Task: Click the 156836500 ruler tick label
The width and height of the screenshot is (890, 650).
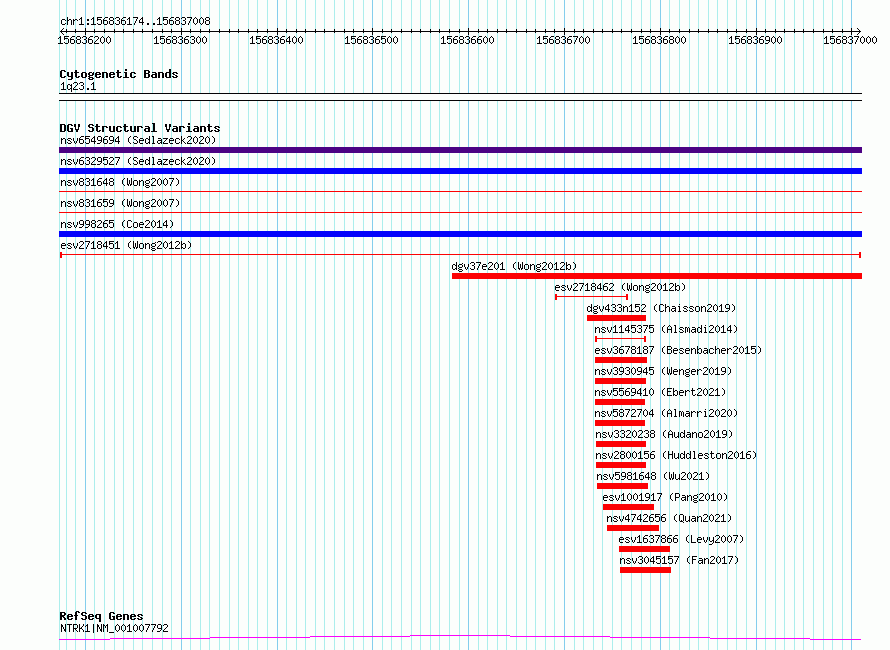Action: pyautogui.click(x=371, y=40)
